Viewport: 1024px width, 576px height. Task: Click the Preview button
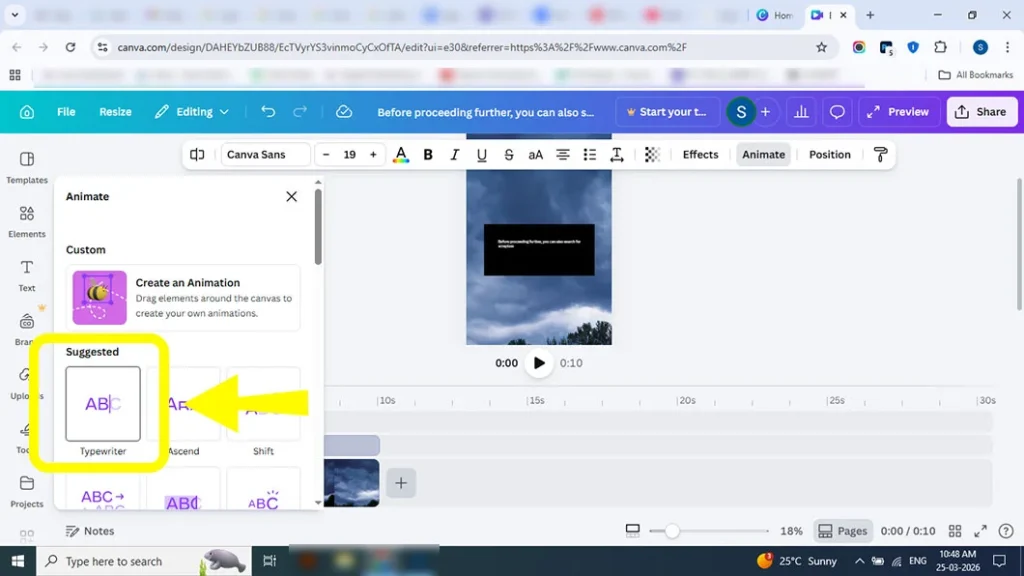click(x=898, y=112)
